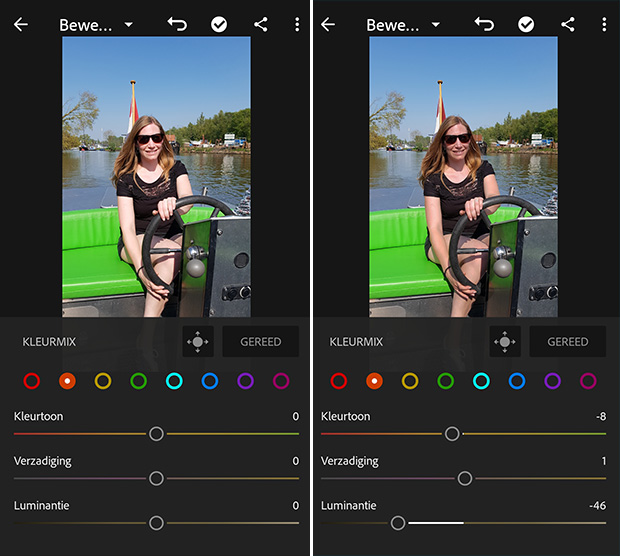Select magenta color channel in left screen
This screenshot has width=620, height=556.
[x=281, y=381]
